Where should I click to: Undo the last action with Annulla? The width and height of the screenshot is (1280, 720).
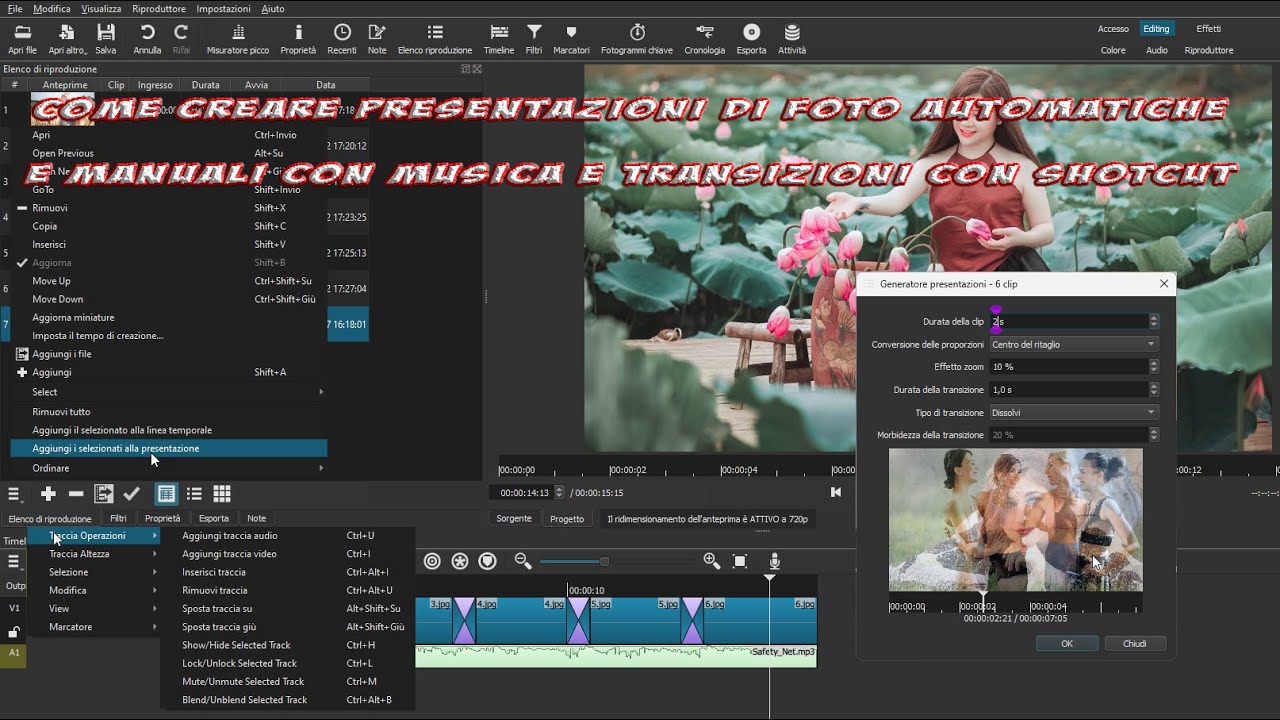pos(147,39)
